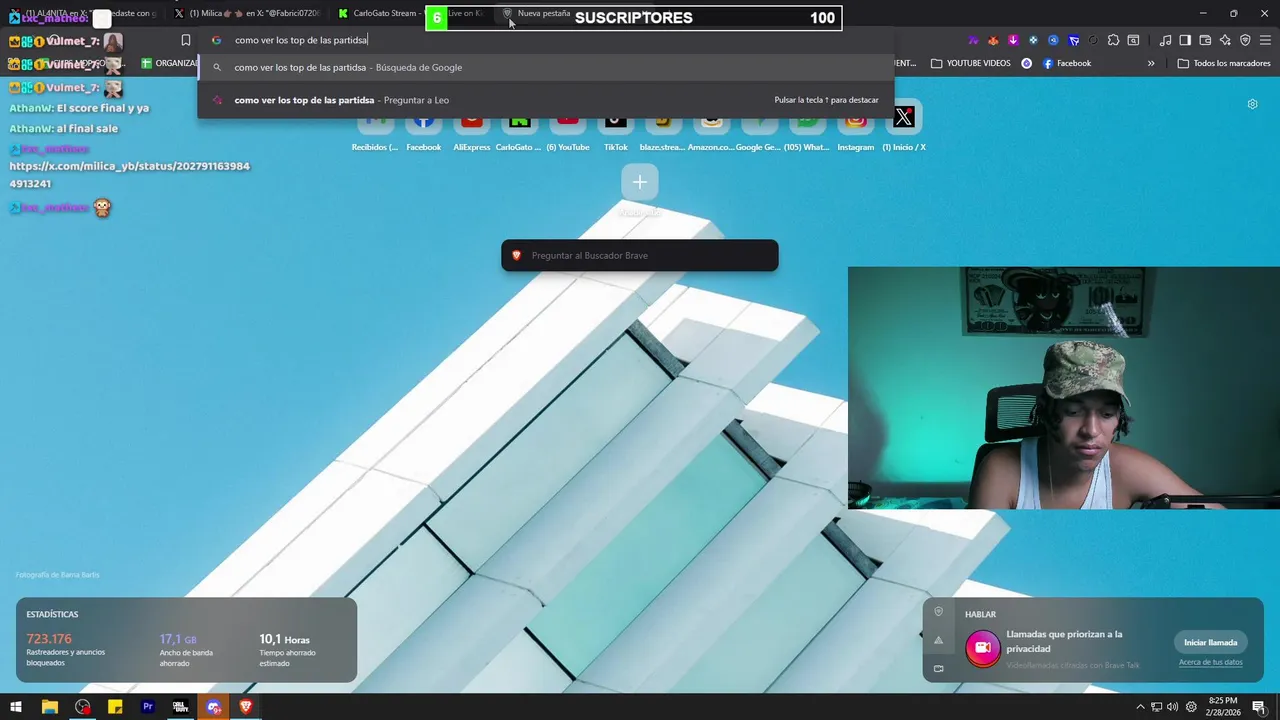The image size is (1280, 720).
Task: Open the YOUTUBE VIDEOS bookmark folder
Action: (970, 63)
